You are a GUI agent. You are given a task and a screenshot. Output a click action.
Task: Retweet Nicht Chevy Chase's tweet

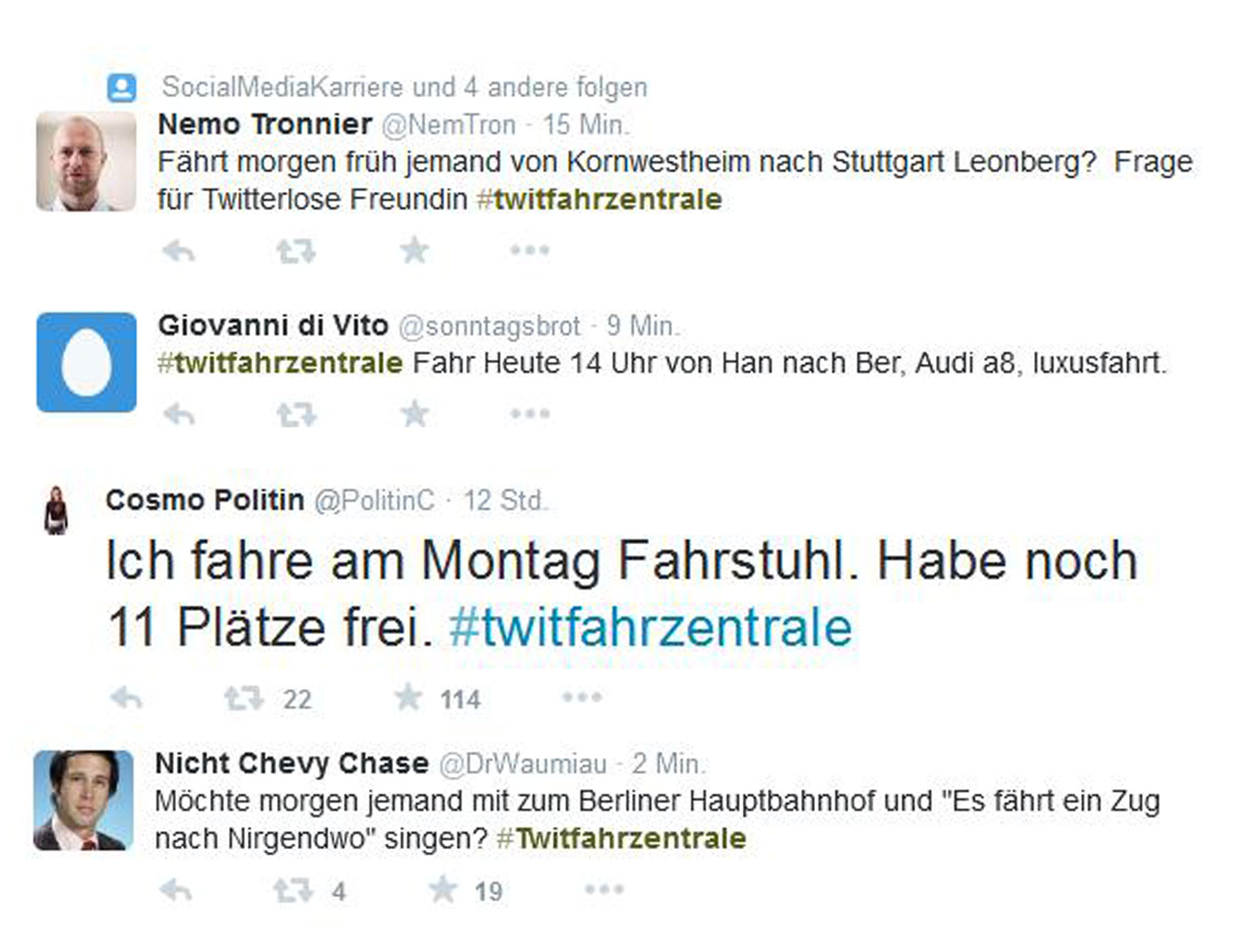tap(293, 891)
